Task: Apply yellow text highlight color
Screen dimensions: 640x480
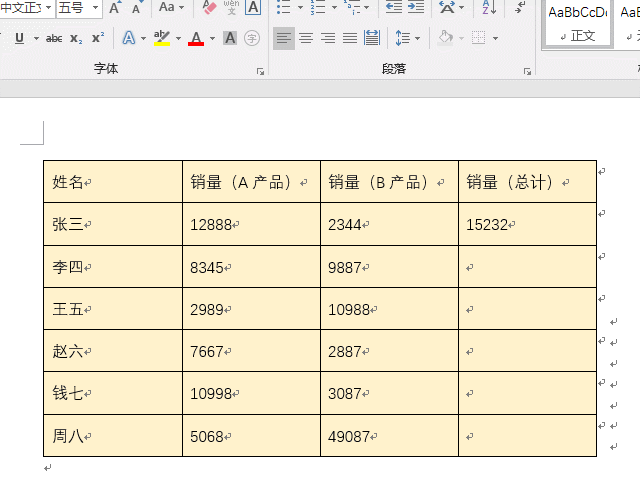Action: click(x=162, y=38)
